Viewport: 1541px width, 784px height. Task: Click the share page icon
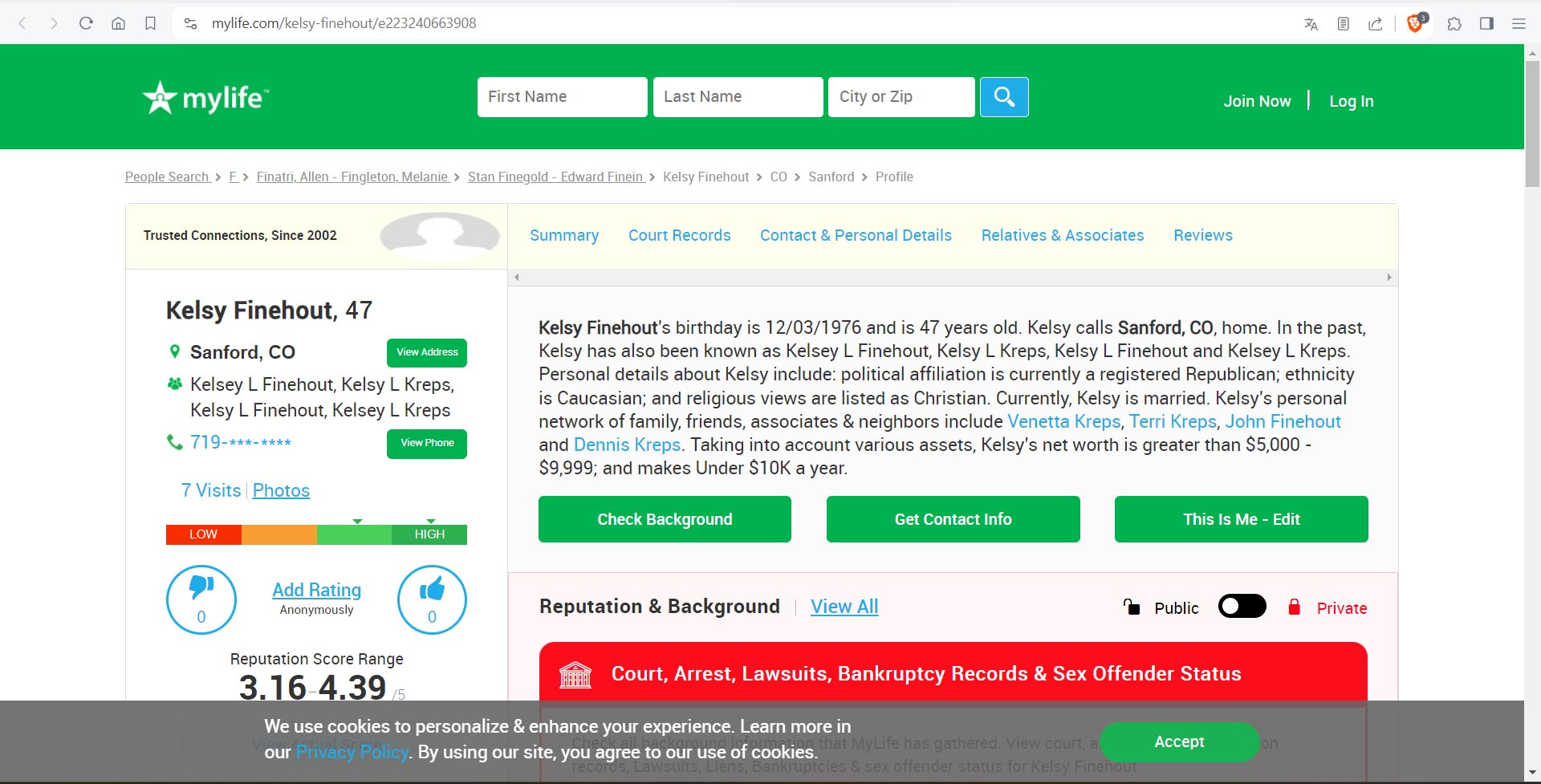click(1375, 24)
